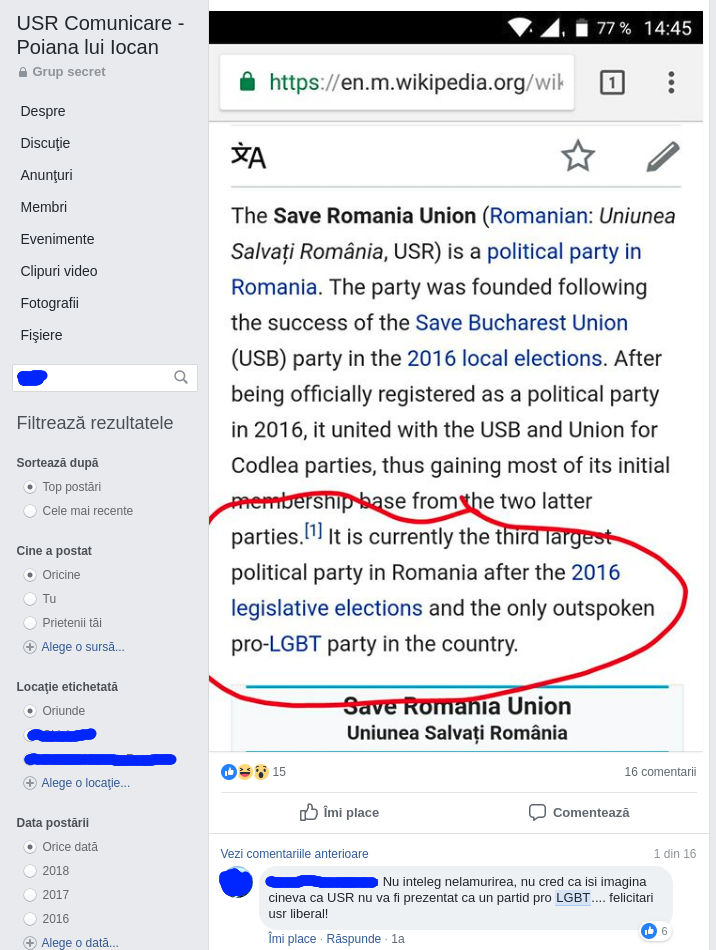Click the star watchlist icon

(578, 156)
